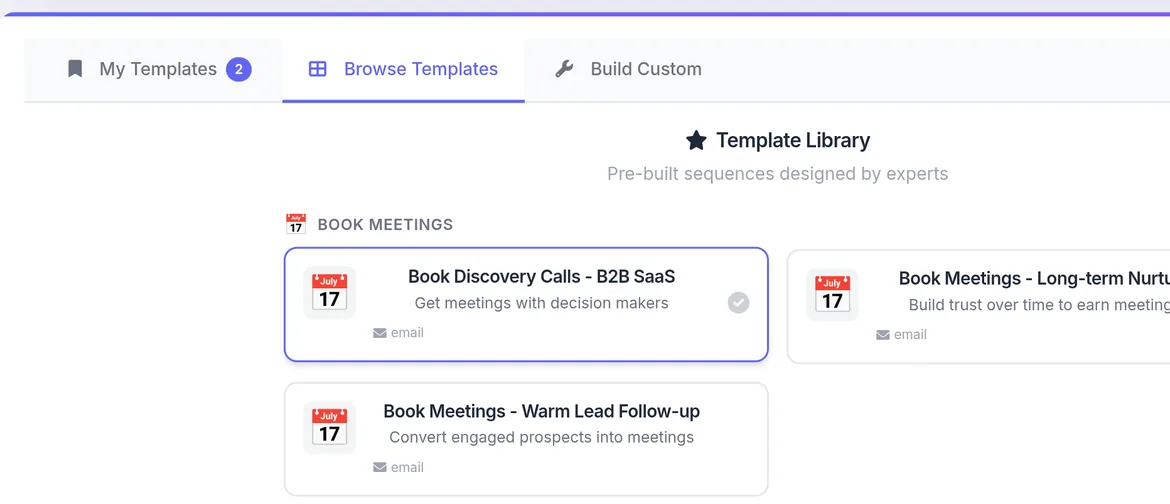Viewport: 1170px width, 504px height.
Task: Click email envelope icon on Long-term Nurture card
Action: (883, 335)
